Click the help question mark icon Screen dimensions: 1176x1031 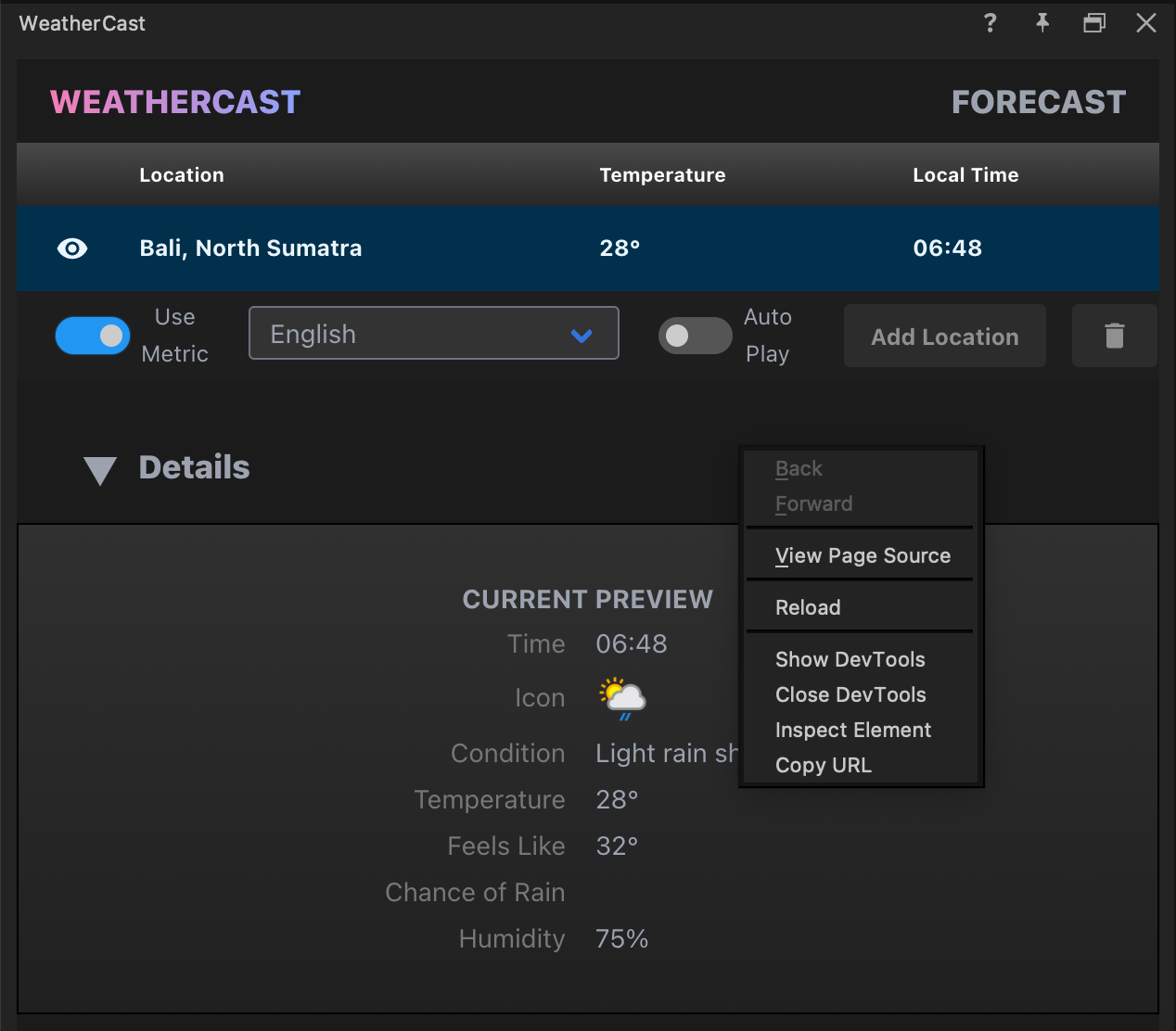click(990, 23)
